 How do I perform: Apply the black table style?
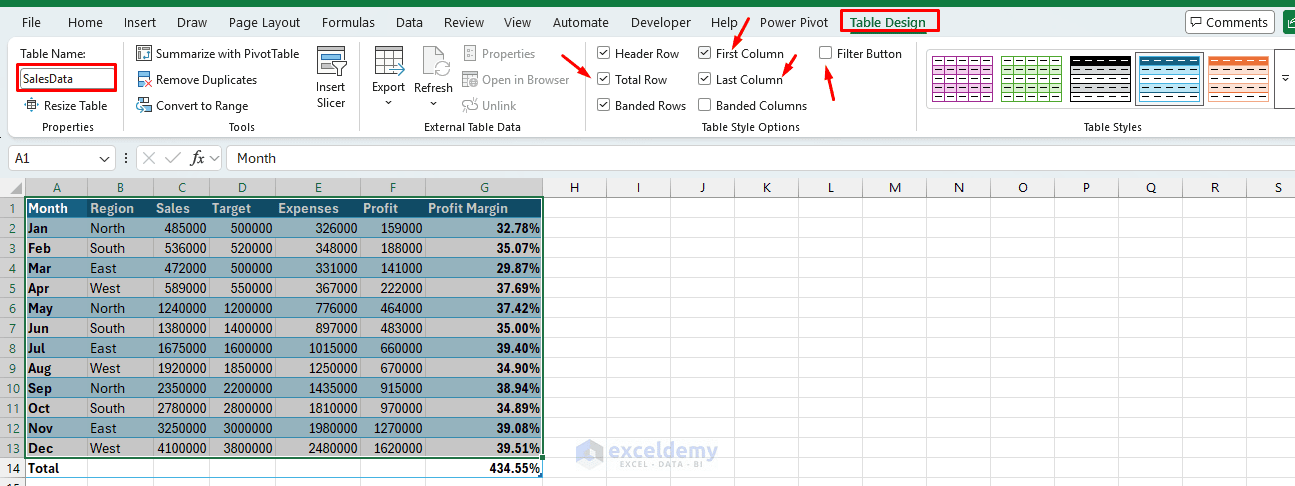1099,78
